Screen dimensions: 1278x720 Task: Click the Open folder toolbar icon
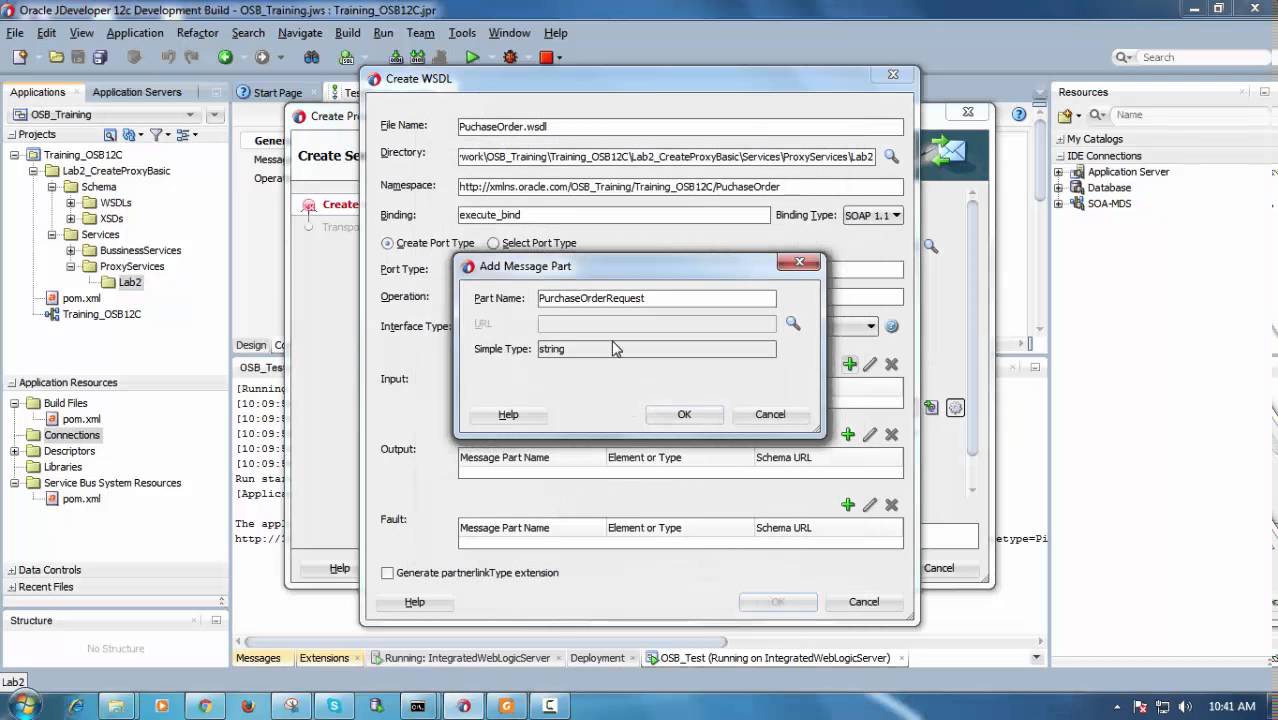pyautogui.click(x=57, y=57)
